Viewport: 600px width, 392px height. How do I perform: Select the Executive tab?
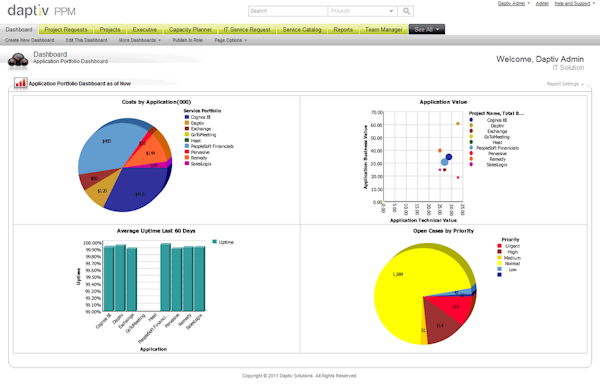tap(145, 29)
